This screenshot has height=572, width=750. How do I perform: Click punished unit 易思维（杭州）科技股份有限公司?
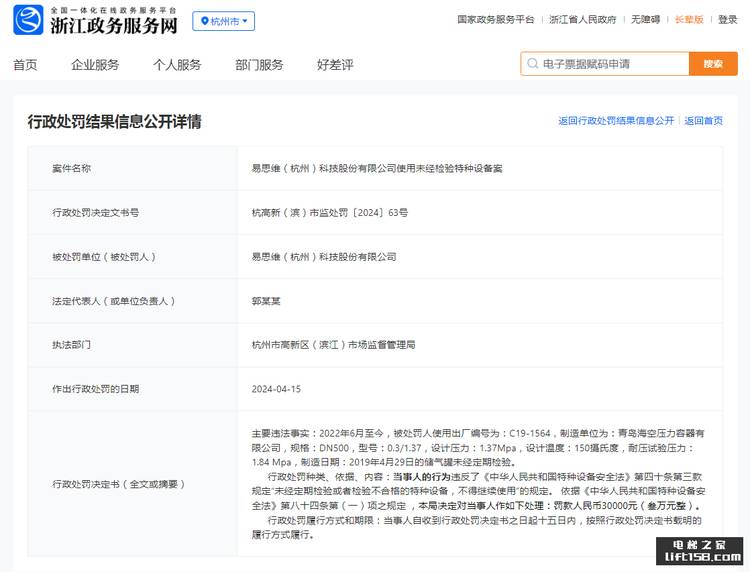(324, 257)
